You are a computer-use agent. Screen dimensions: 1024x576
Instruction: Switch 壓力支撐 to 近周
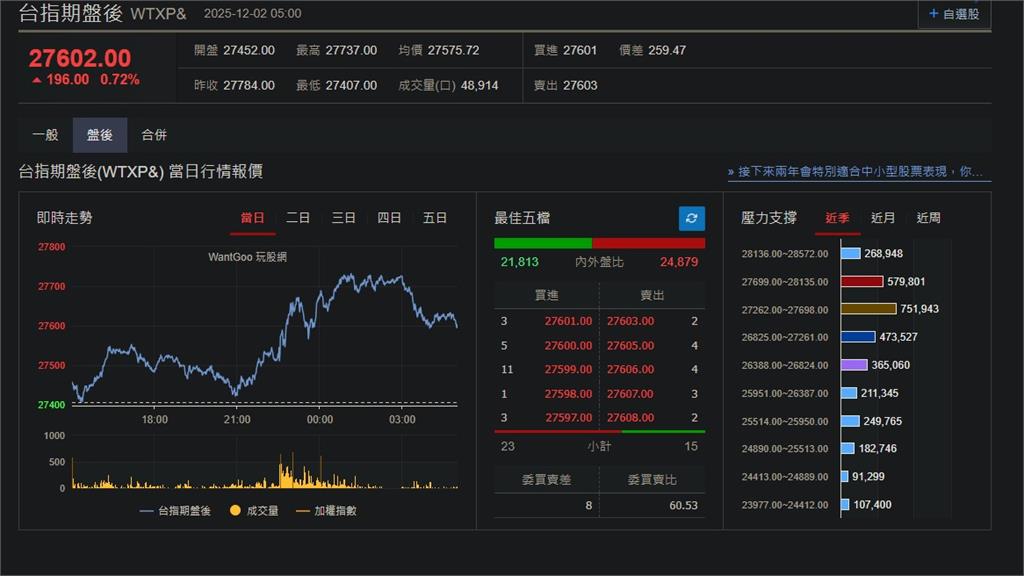pos(928,218)
